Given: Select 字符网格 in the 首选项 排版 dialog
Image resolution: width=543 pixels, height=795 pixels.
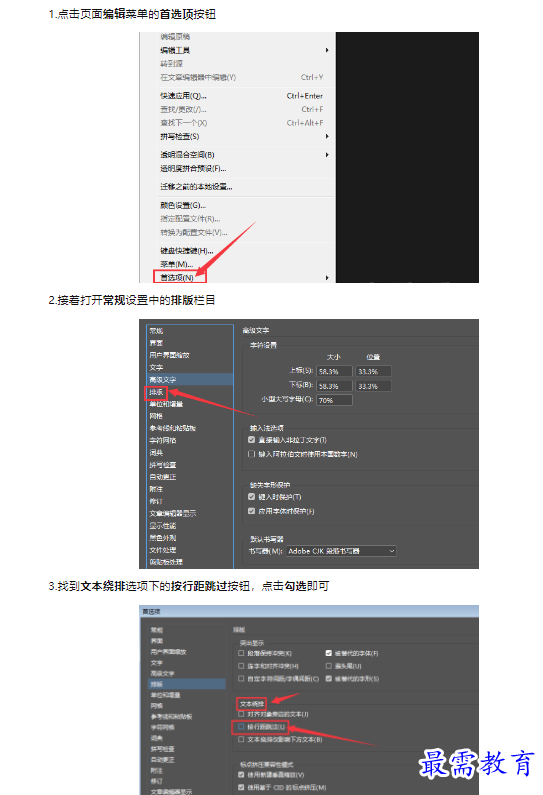Looking at the screenshot, I should (x=162, y=728).
